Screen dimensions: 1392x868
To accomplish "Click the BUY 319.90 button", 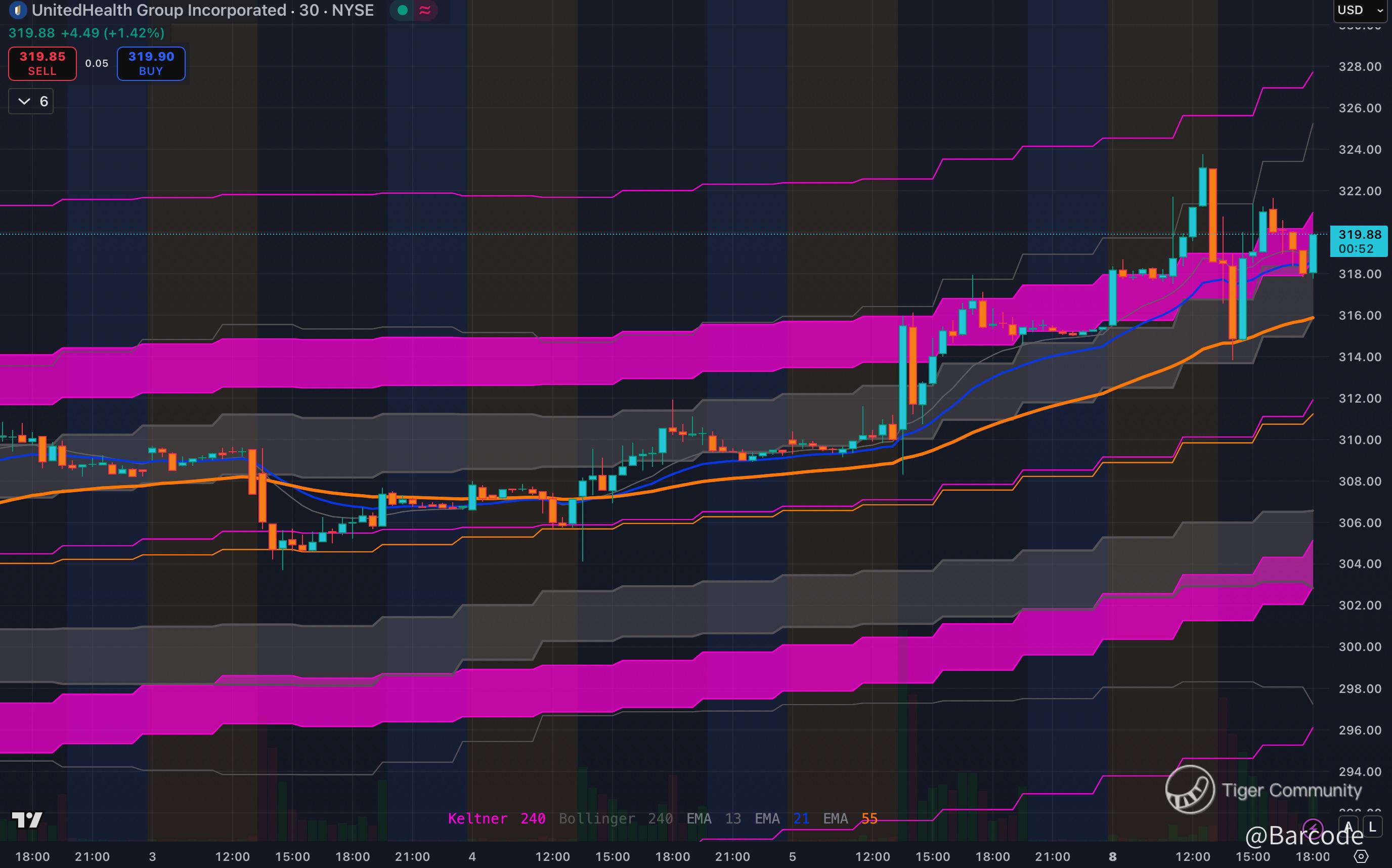I will tap(151, 63).
